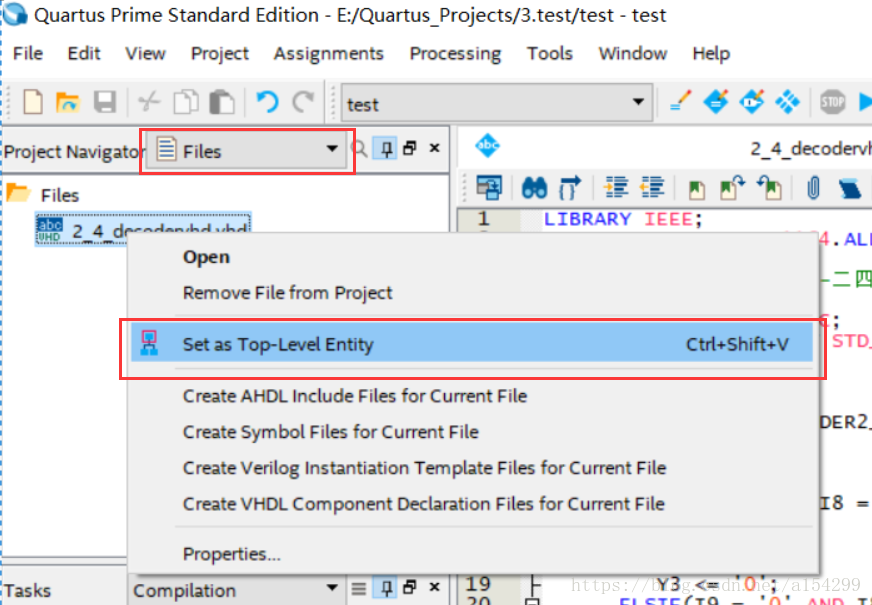
Task: Click the Cut scissors icon
Action: point(149,102)
